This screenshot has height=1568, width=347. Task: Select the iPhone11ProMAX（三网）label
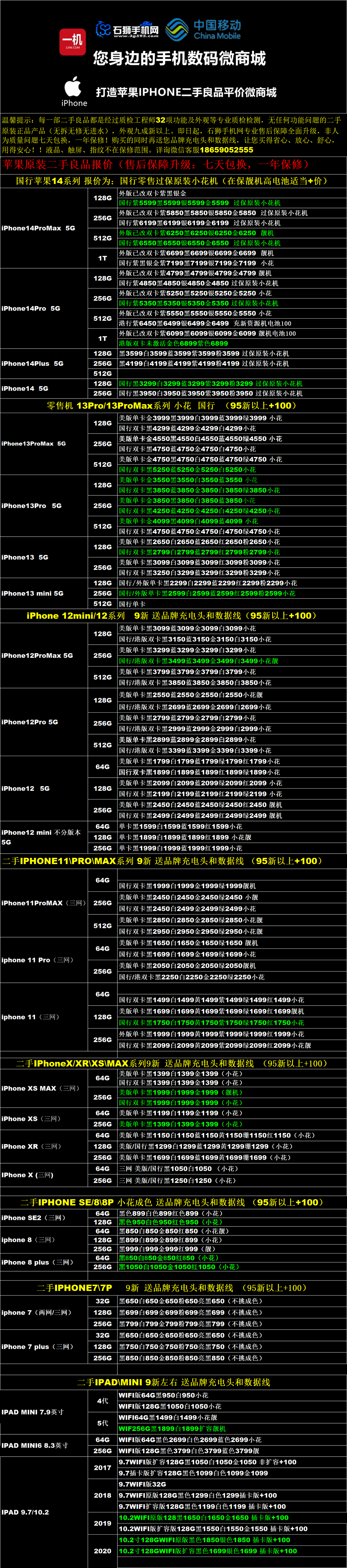pos(43,903)
